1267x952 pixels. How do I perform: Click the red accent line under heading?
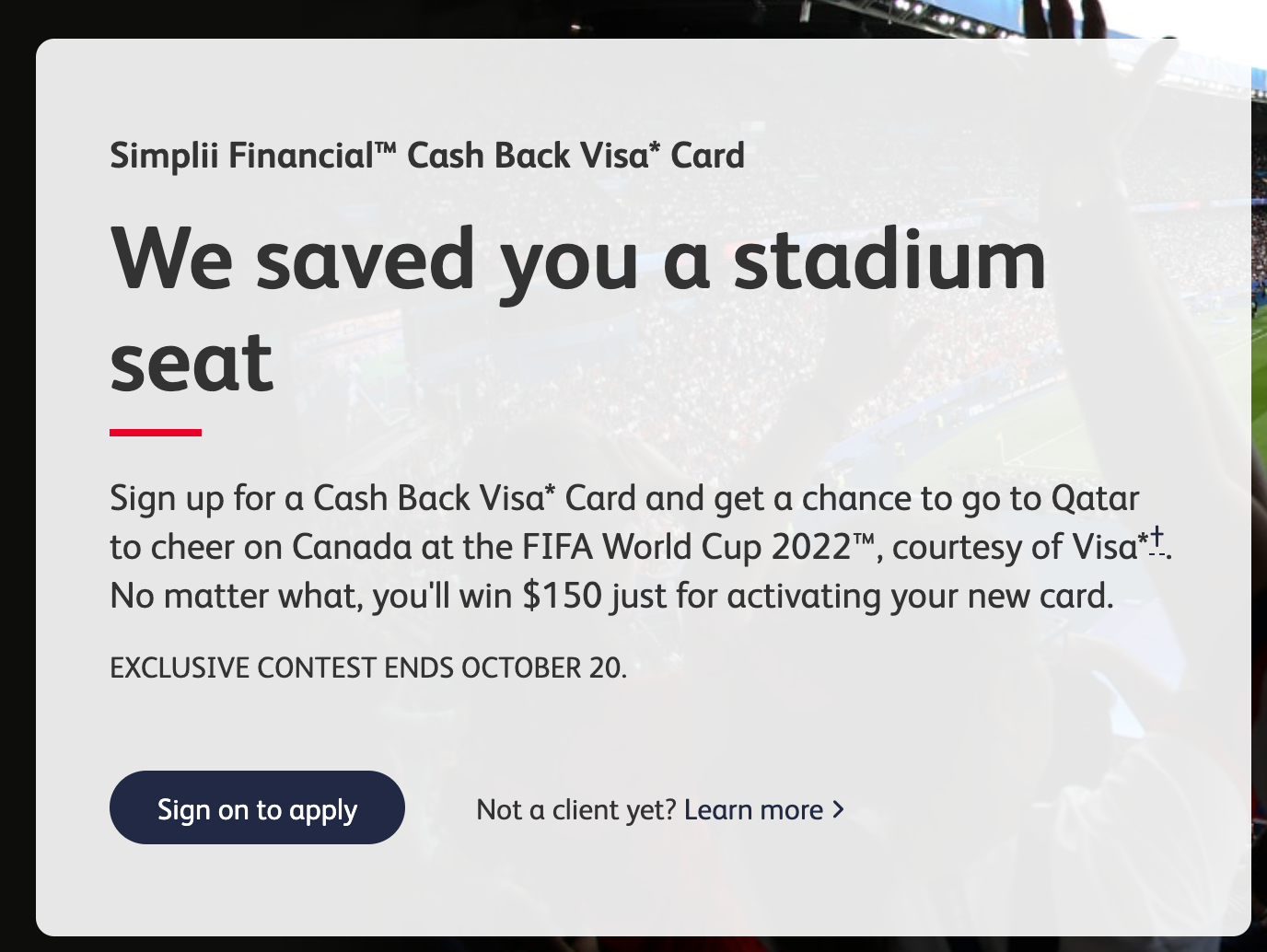[156, 432]
